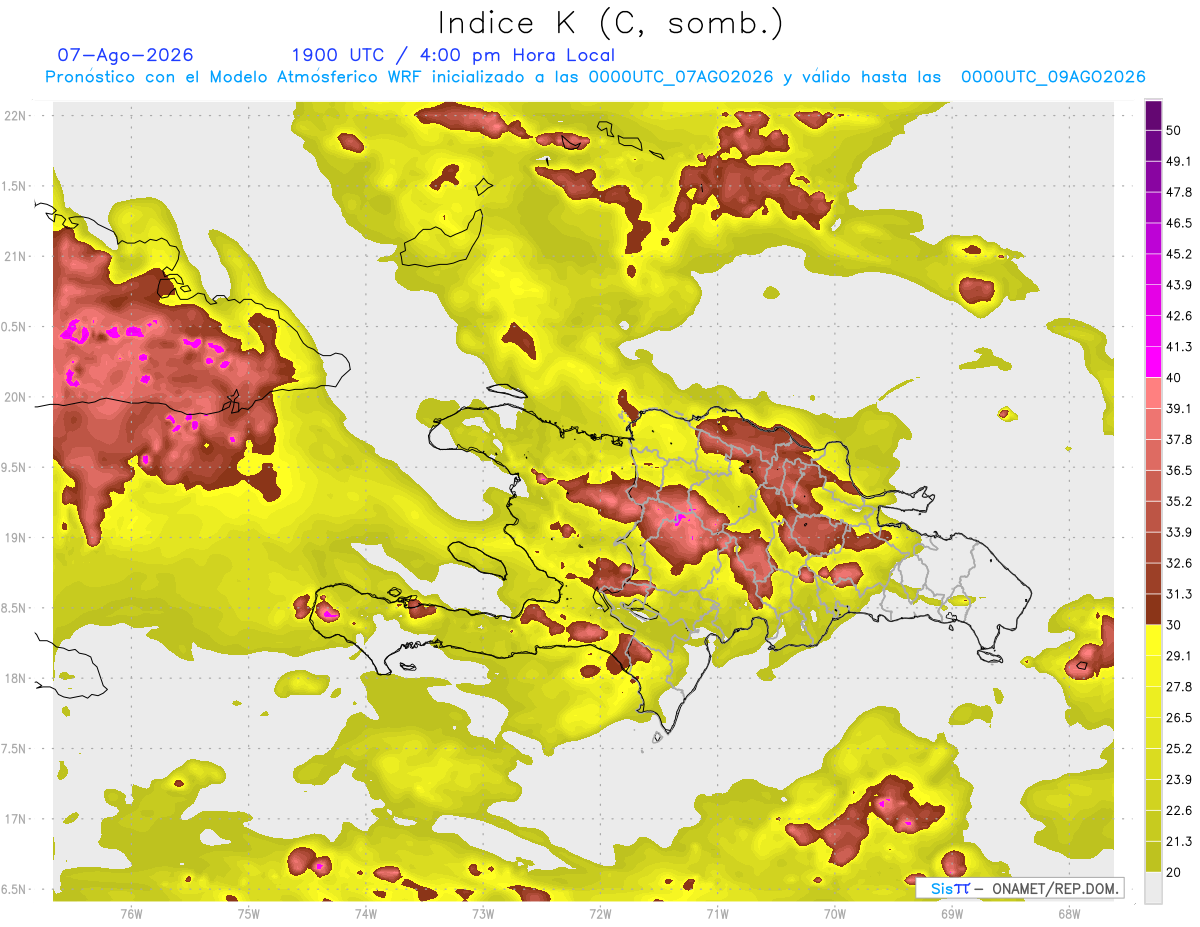This screenshot has height=927, width=1200.
Task: Click the 76W longitude label
Action: (x=131, y=912)
